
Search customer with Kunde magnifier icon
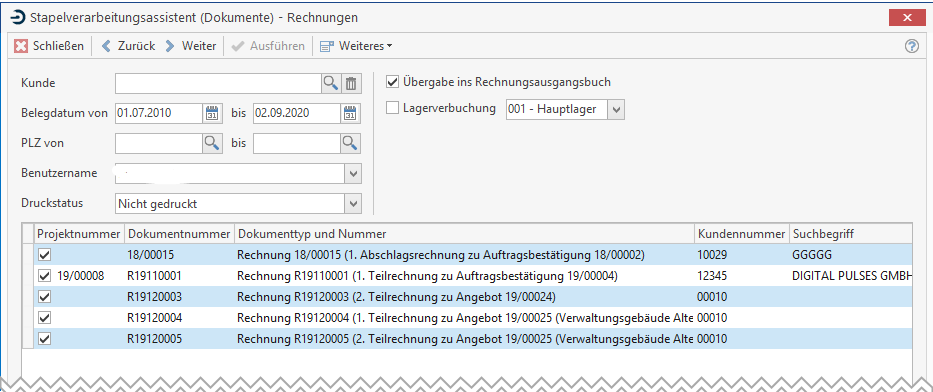[330, 84]
